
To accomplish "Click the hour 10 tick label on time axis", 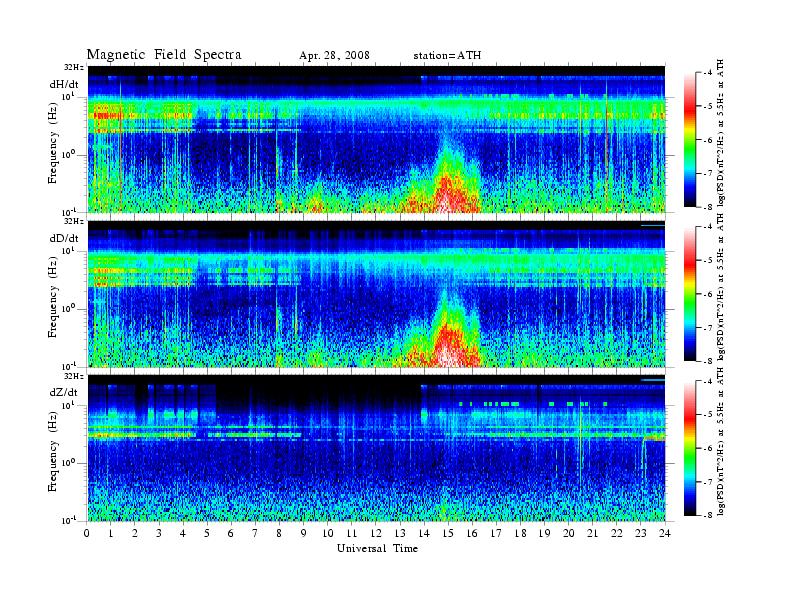I will [328, 533].
